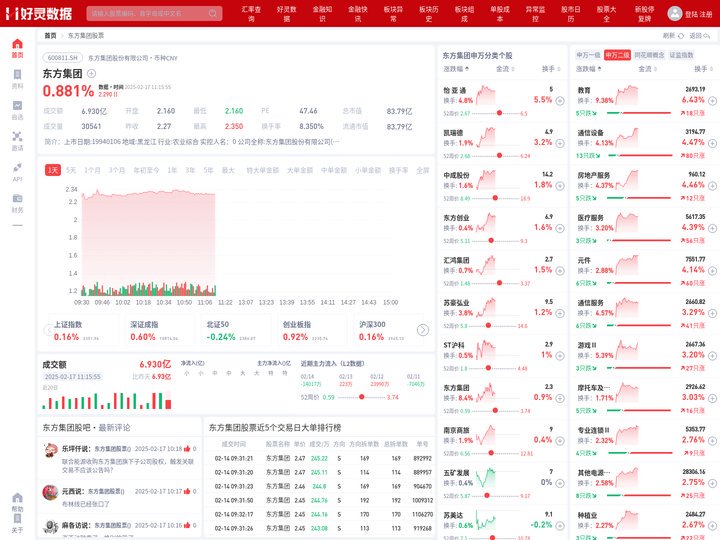Image resolution: width=720 pixels, height=540 pixels.
Task: Select the 1年 chart range
Action: click(172, 170)
